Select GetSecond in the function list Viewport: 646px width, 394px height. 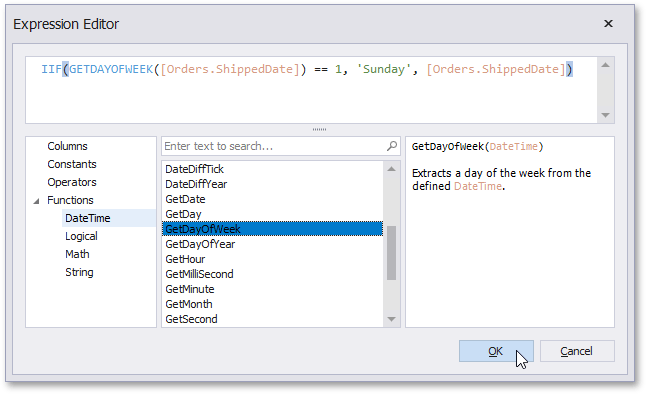272,319
